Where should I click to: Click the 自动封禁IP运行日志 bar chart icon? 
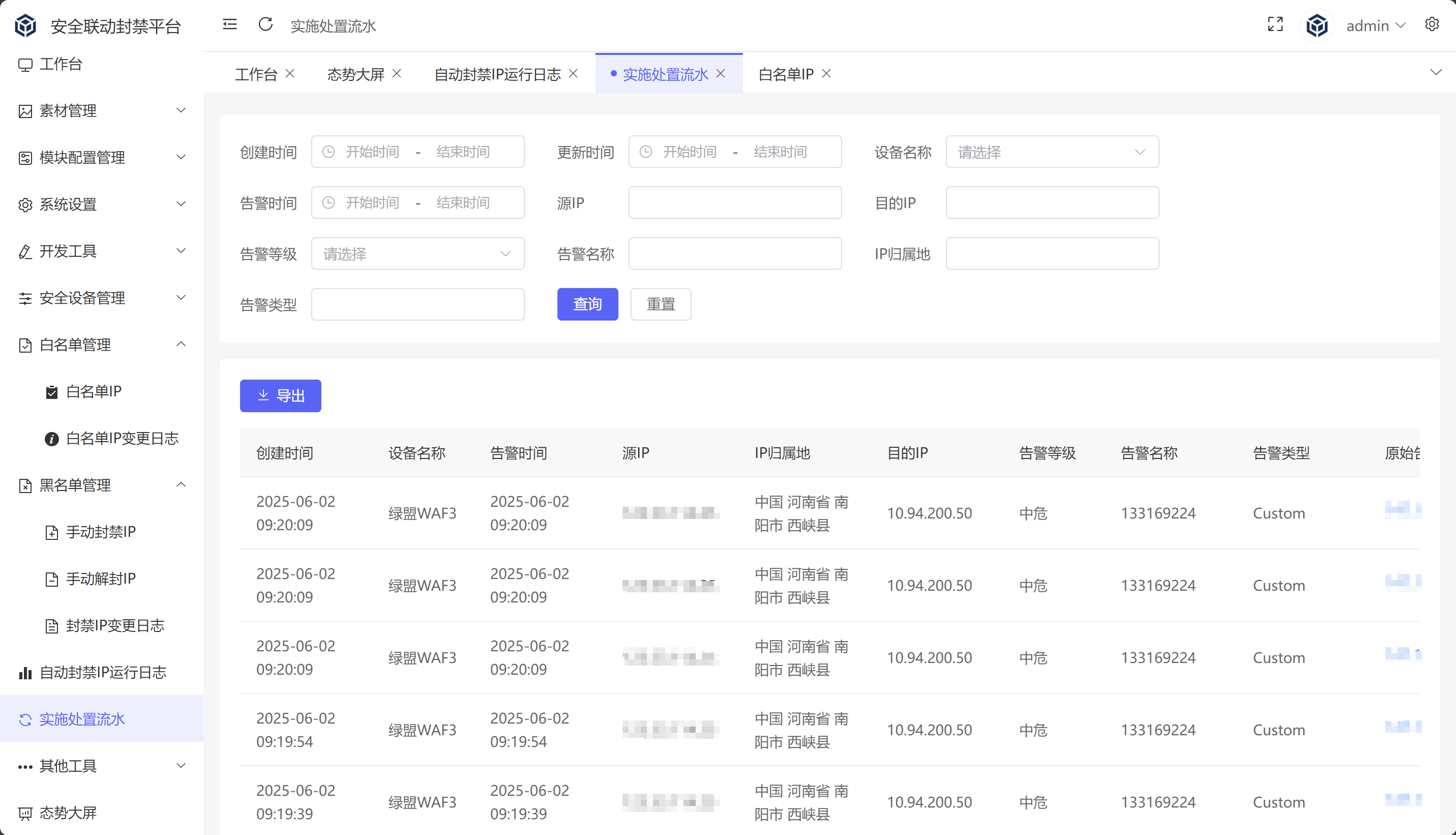(x=25, y=673)
